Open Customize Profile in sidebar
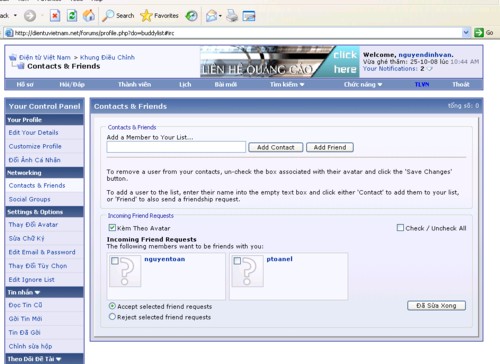Viewport: 500px width, 364px height. click(x=35, y=146)
